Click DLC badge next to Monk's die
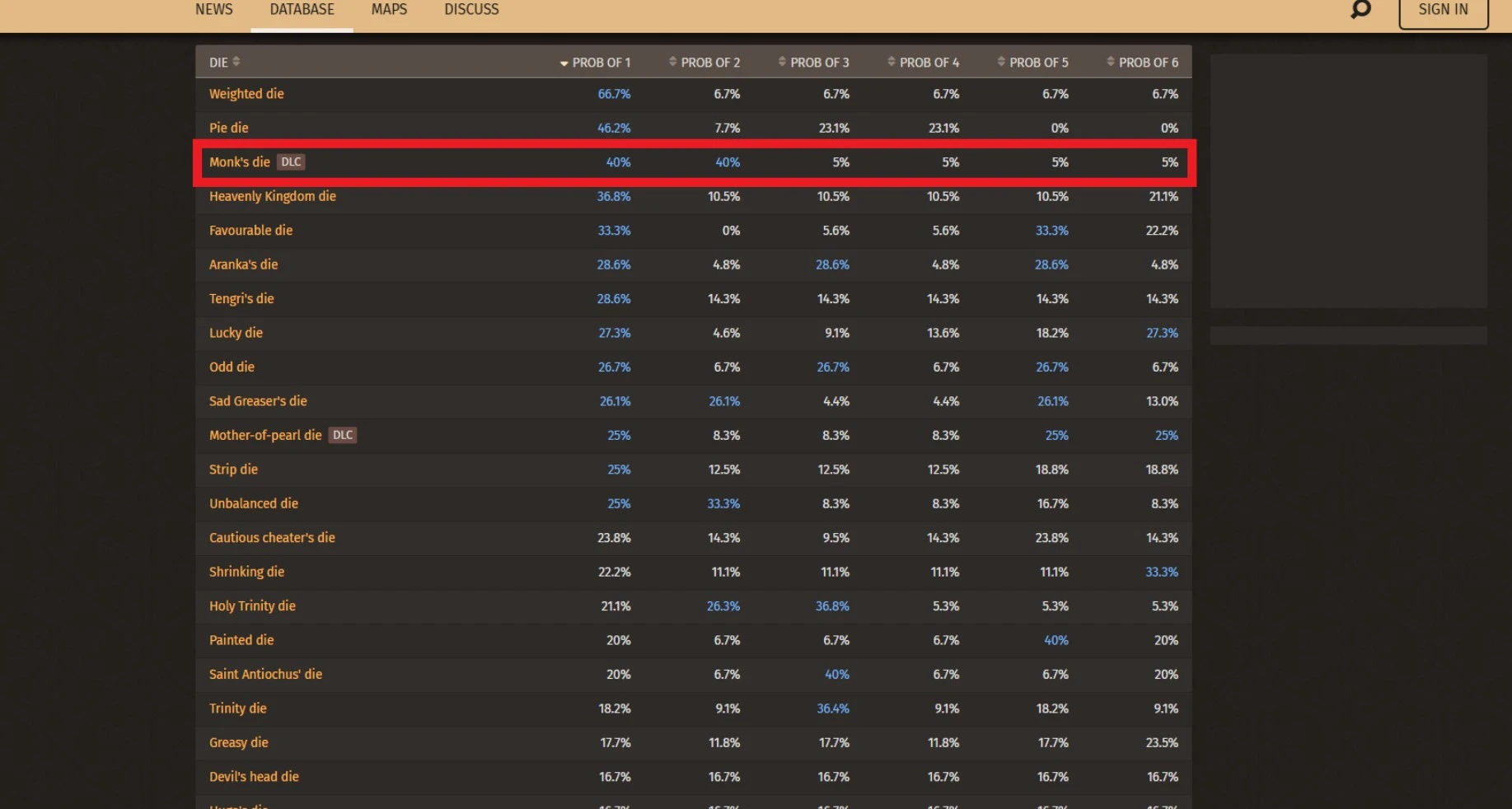Viewport: 1512px width, 809px height. tap(291, 162)
